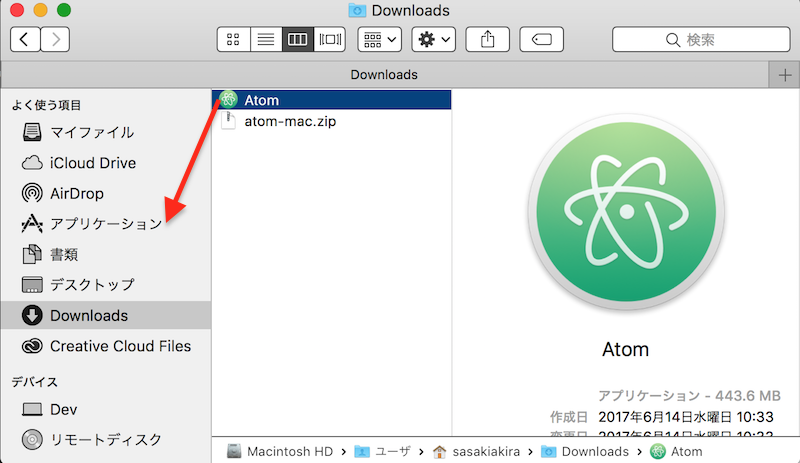Add a new tab with plus button
800x463 pixels.
[x=784, y=75]
